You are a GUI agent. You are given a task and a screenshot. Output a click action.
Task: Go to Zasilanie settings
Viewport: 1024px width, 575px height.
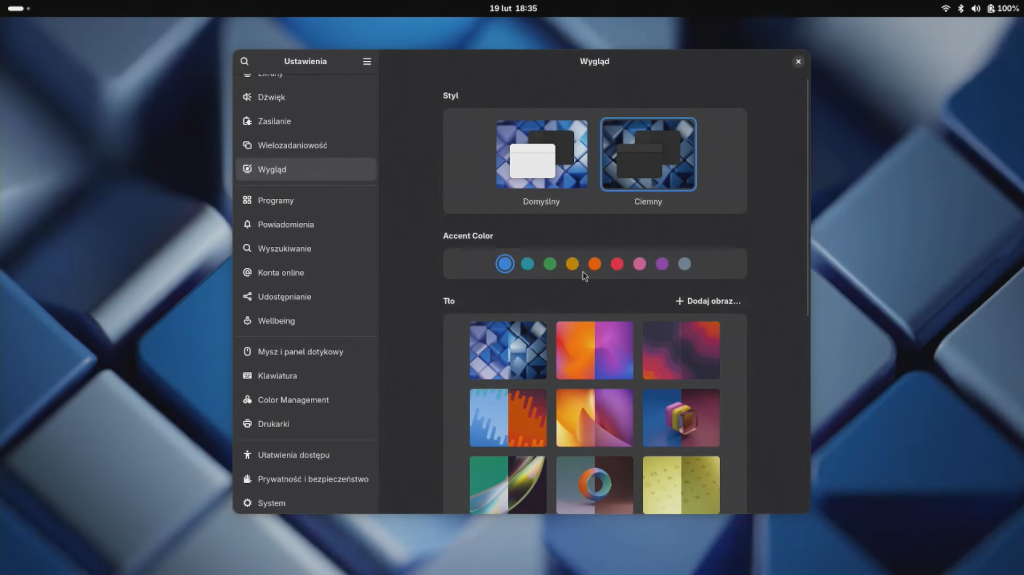306,121
